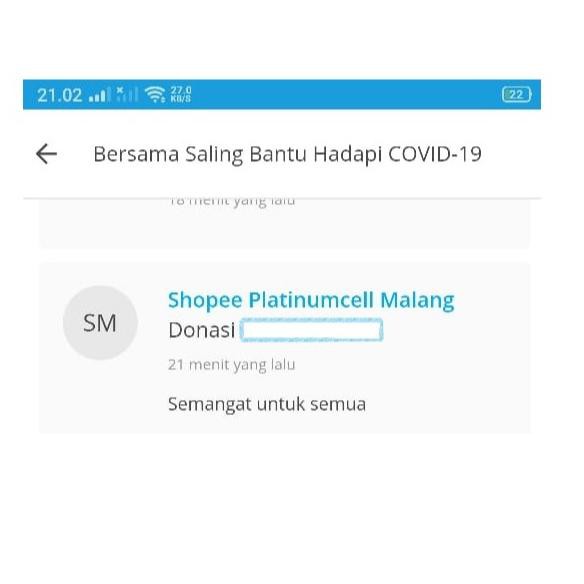Tap the 21.02 clock in status bar
Image resolution: width=584 pixels, height=584 pixels.
60,95
